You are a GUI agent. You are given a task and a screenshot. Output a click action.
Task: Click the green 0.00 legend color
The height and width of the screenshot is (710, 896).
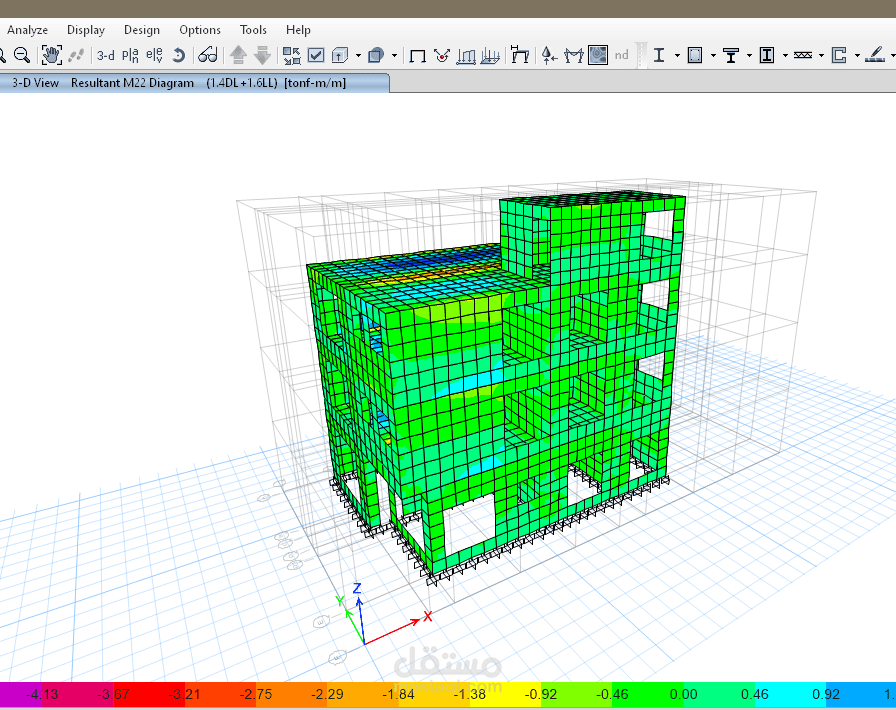(648, 694)
